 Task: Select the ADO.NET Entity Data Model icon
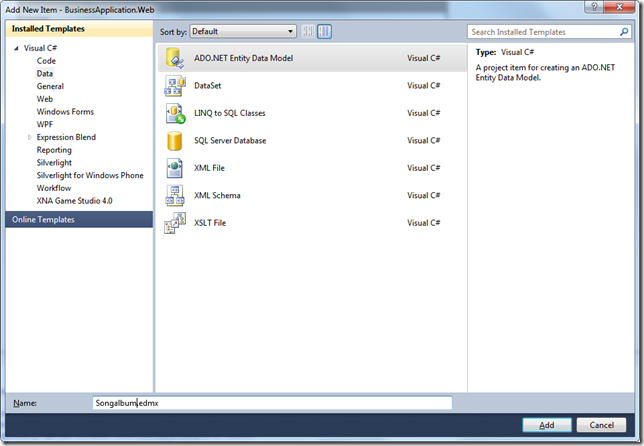(x=175, y=58)
